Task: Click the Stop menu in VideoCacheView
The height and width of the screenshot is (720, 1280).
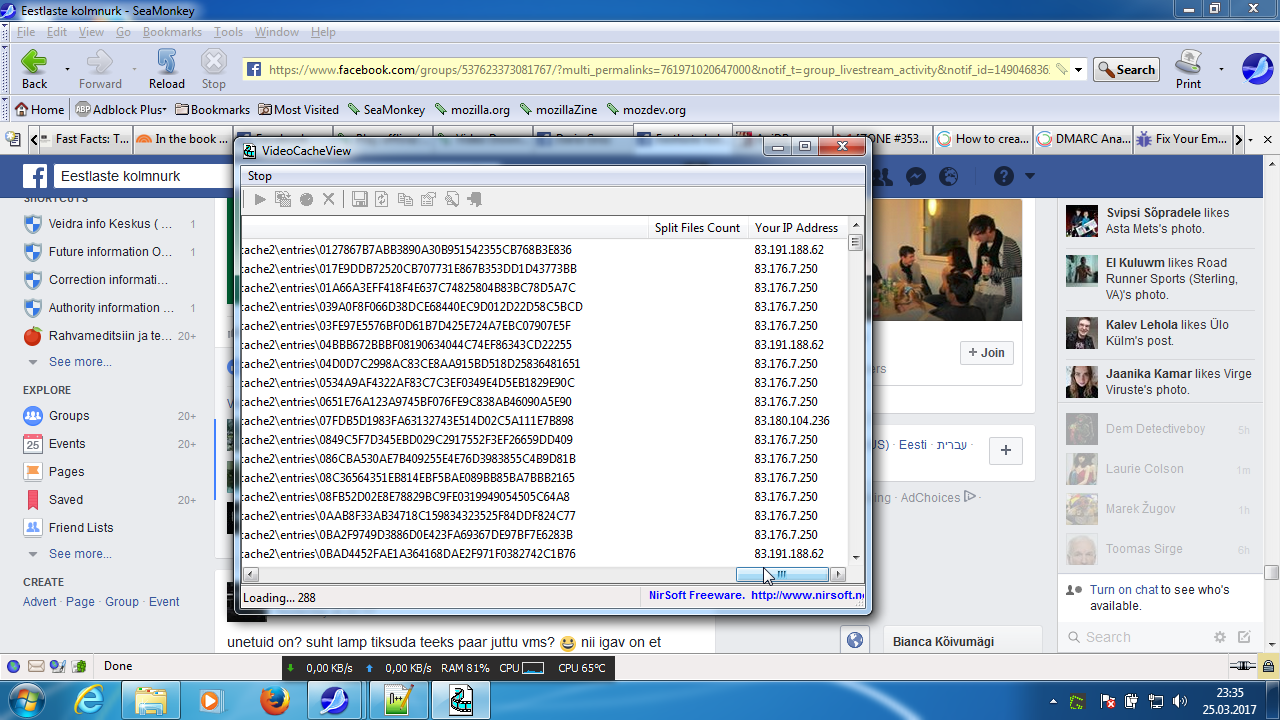Action: (260, 176)
